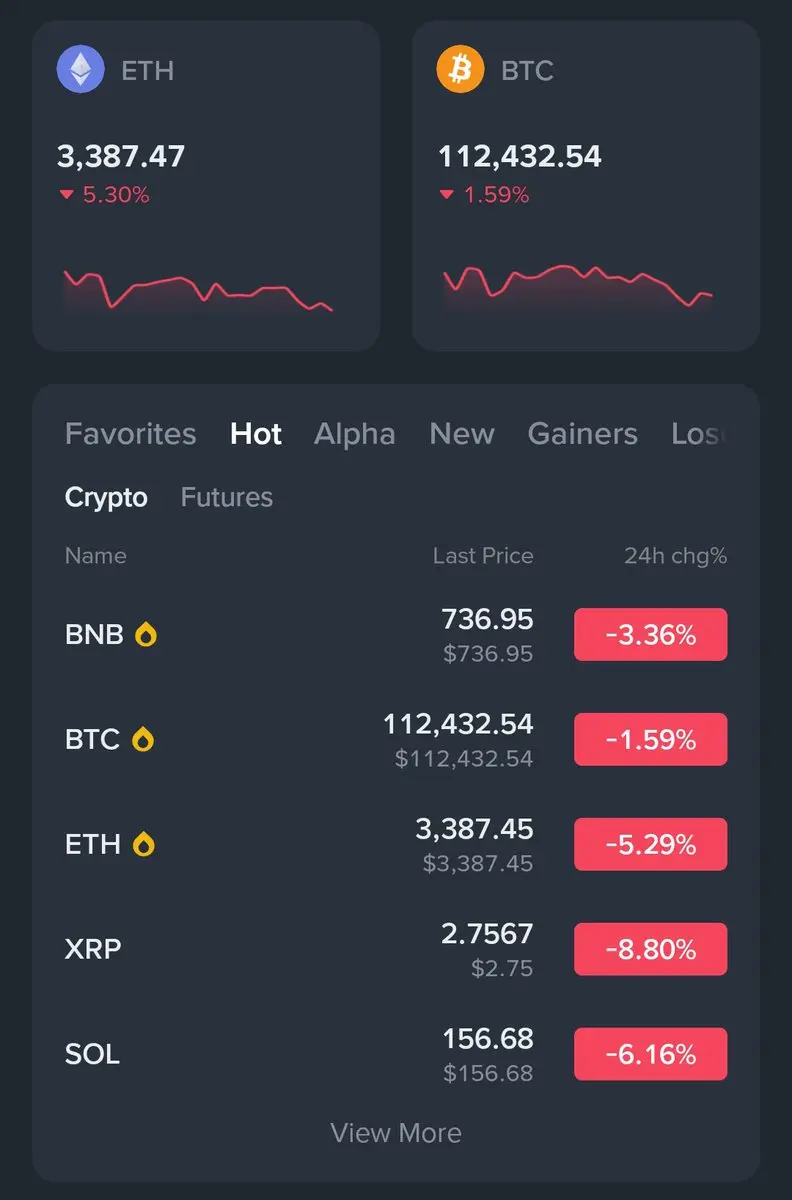792x1200 pixels.
Task: Tap the flame icon beside ETH row
Action: coord(146,844)
